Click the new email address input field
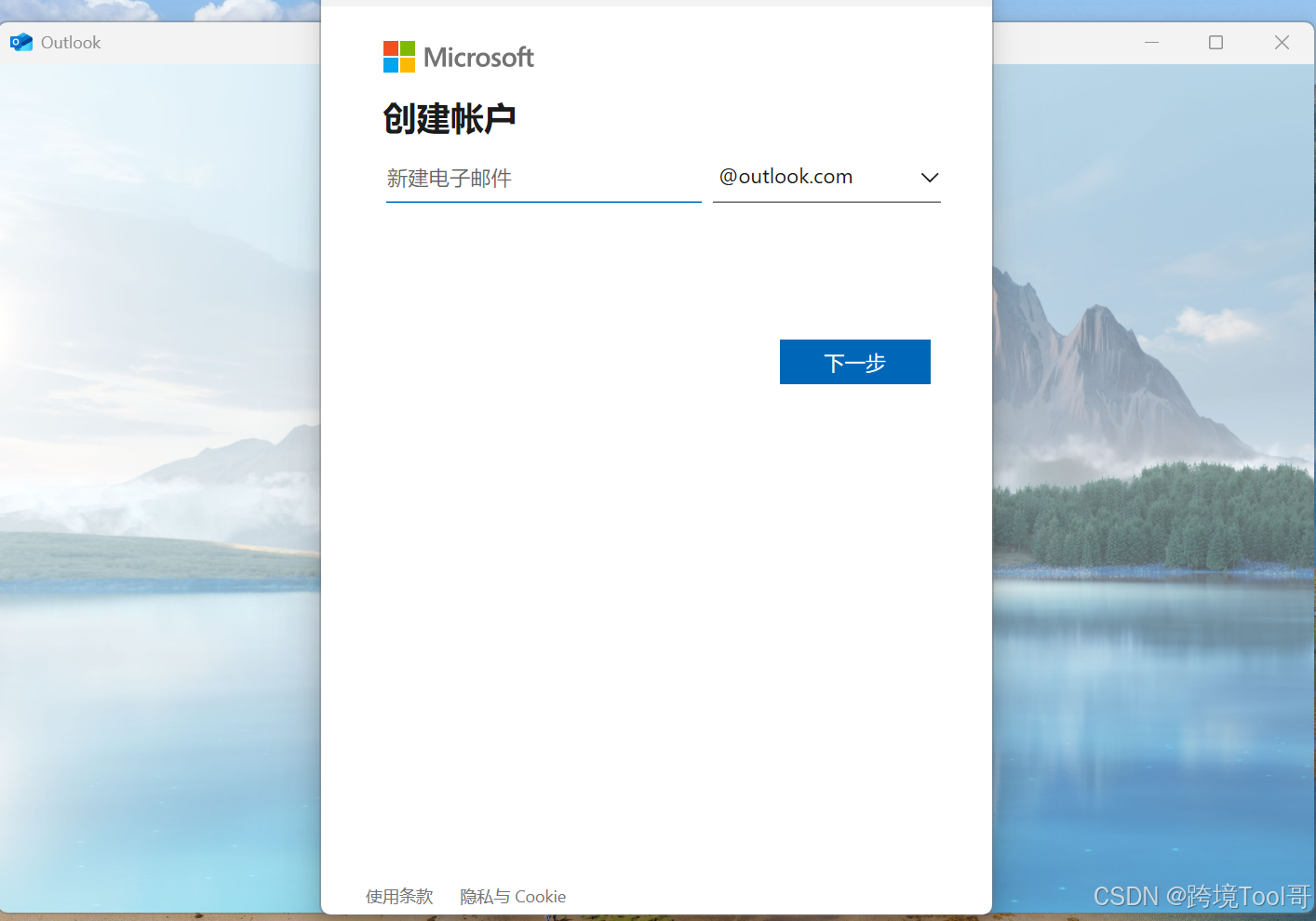The image size is (1316, 921). (x=544, y=178)
